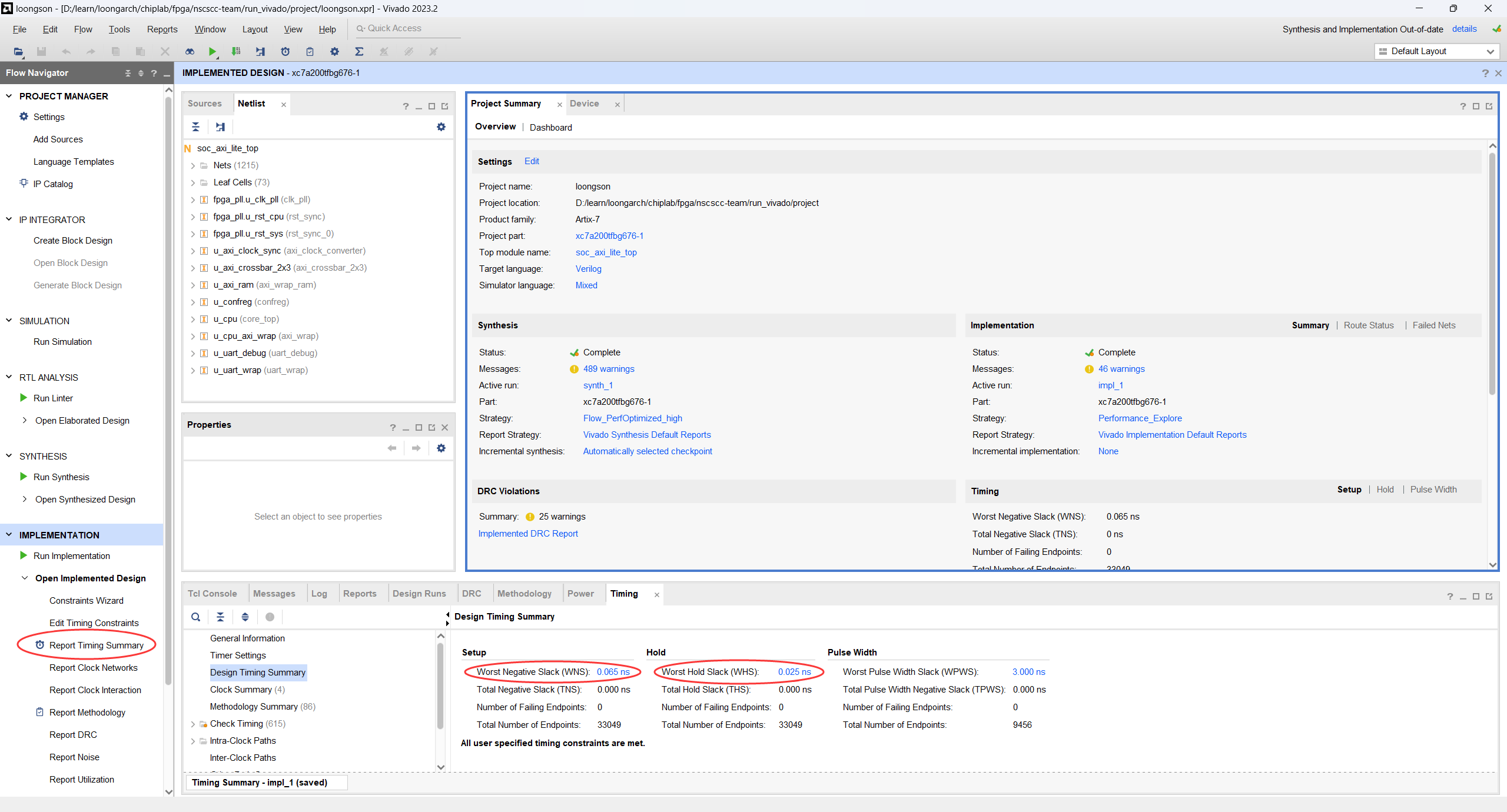Click Generate Bitstream toolbar icon

point(236,52)
